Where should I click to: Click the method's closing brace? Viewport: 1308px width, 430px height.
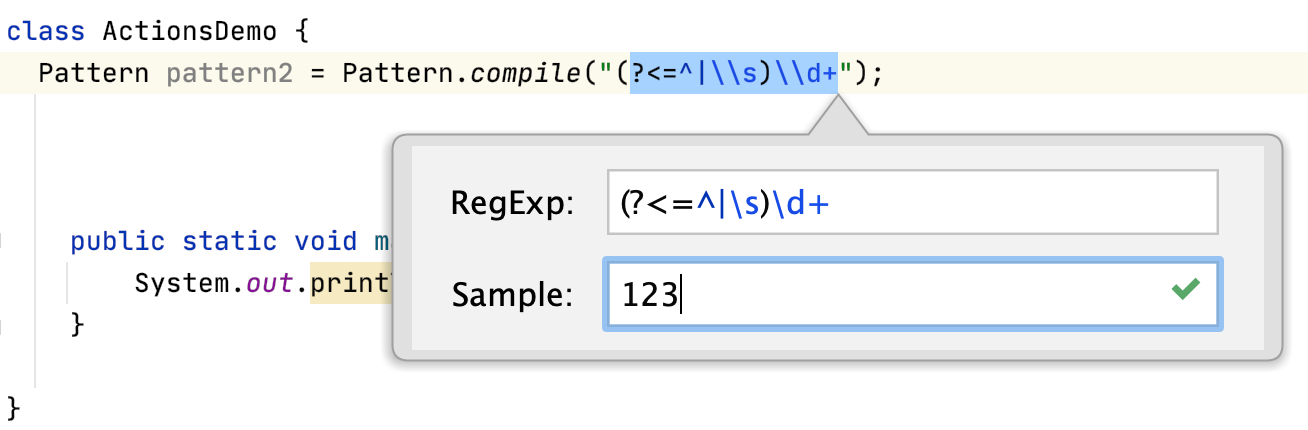click(x=77, y=324)
